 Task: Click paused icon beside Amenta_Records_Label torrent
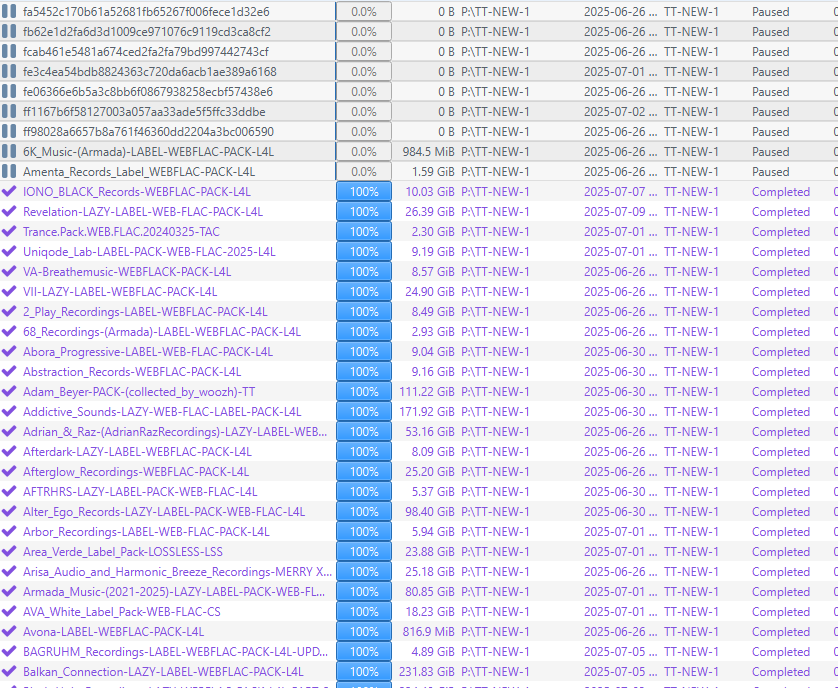pos(9,172)
